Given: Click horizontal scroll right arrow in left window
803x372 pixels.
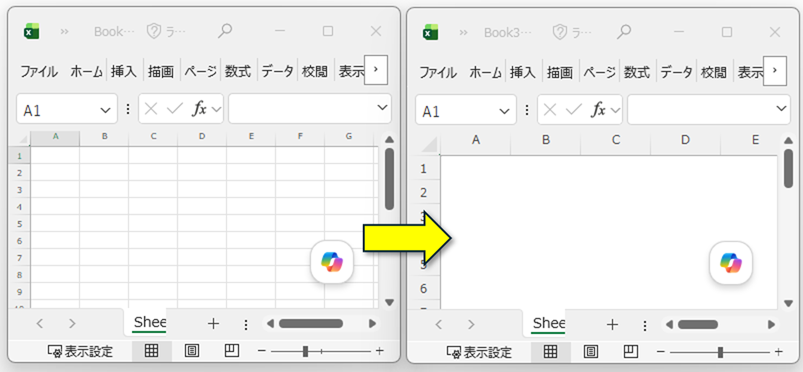Looking at the screenshot, I should tap(372, 324).
